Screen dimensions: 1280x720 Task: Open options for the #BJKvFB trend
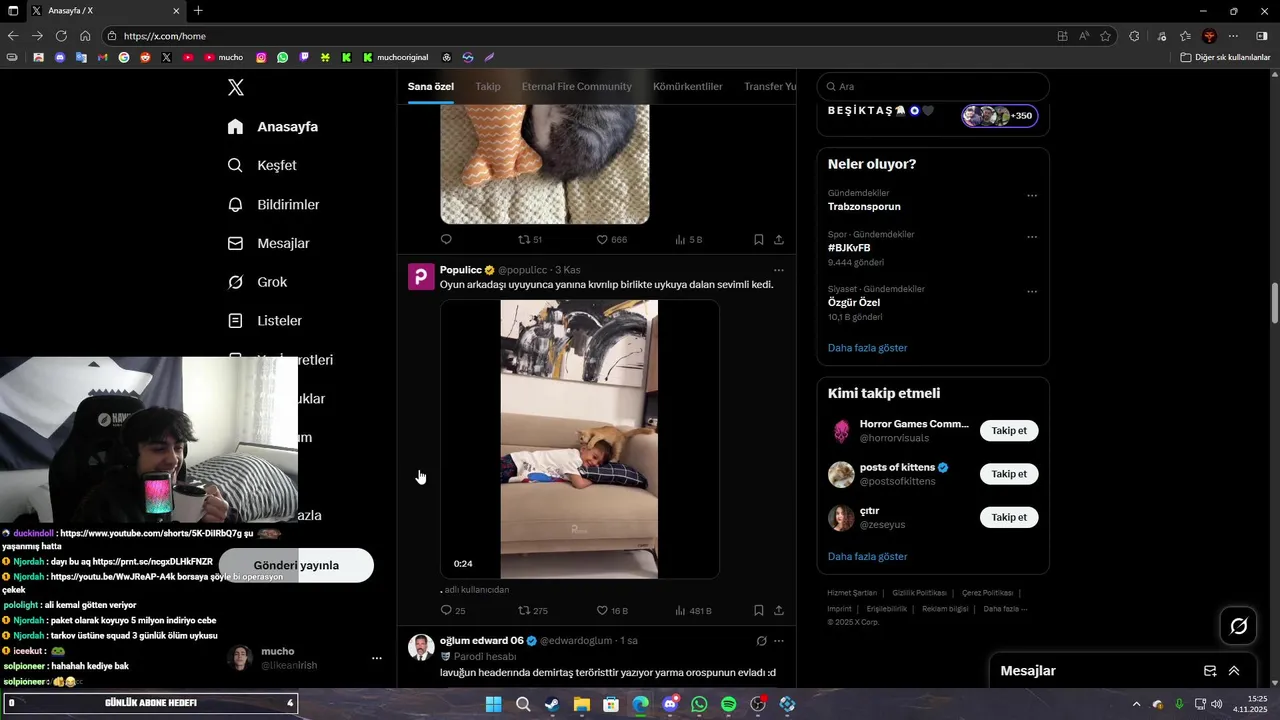[1032, 237]
